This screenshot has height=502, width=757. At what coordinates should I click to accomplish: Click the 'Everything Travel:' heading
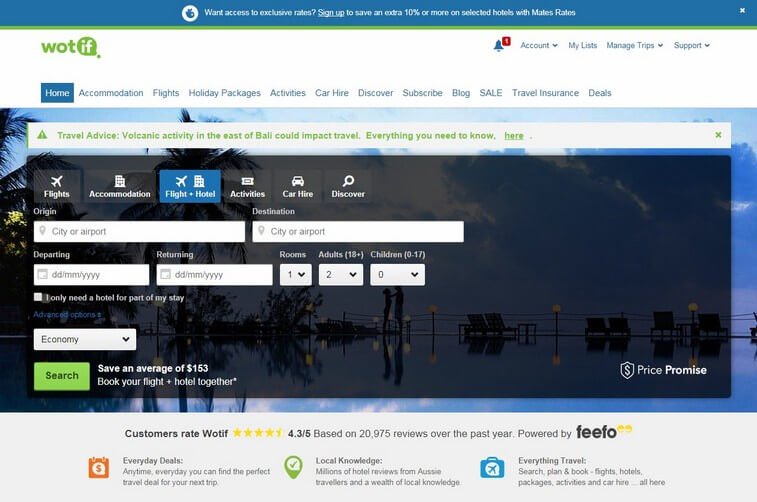(552, 460)
